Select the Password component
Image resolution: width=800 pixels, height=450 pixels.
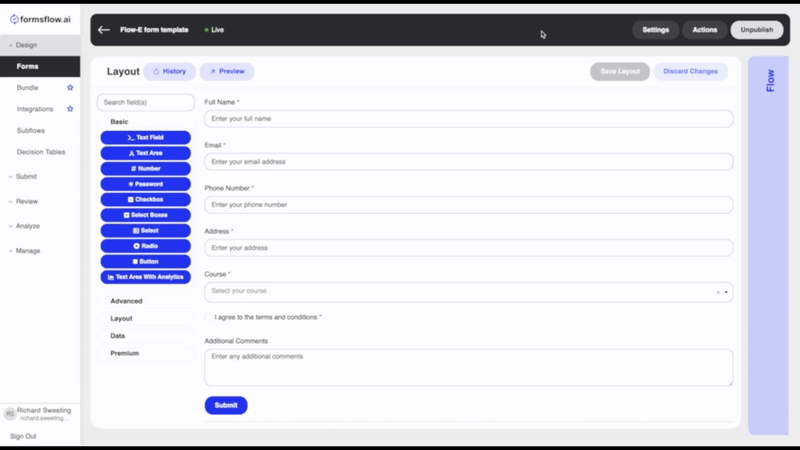(145, 184)
